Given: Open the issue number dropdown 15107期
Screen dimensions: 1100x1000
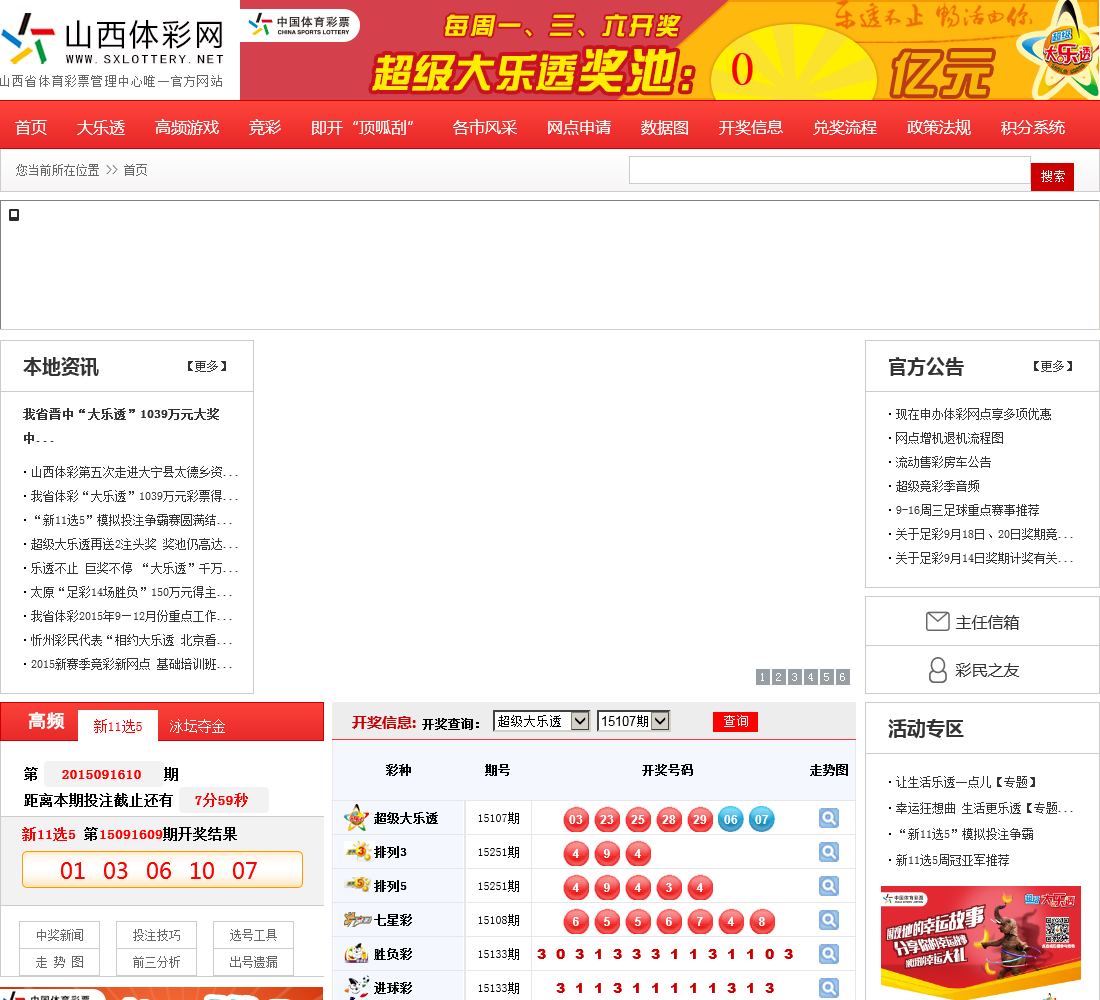Looking at the screenshot, I should (x=633, y=721).
